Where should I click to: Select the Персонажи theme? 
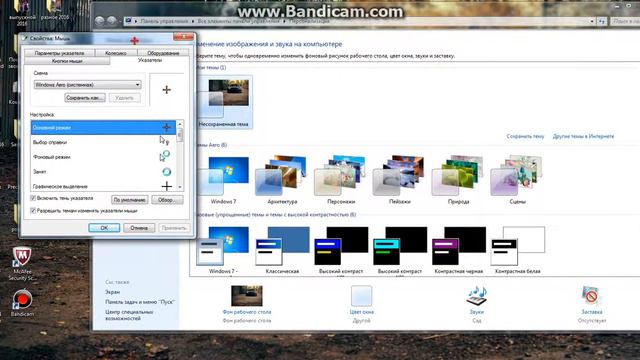[340, 180]
